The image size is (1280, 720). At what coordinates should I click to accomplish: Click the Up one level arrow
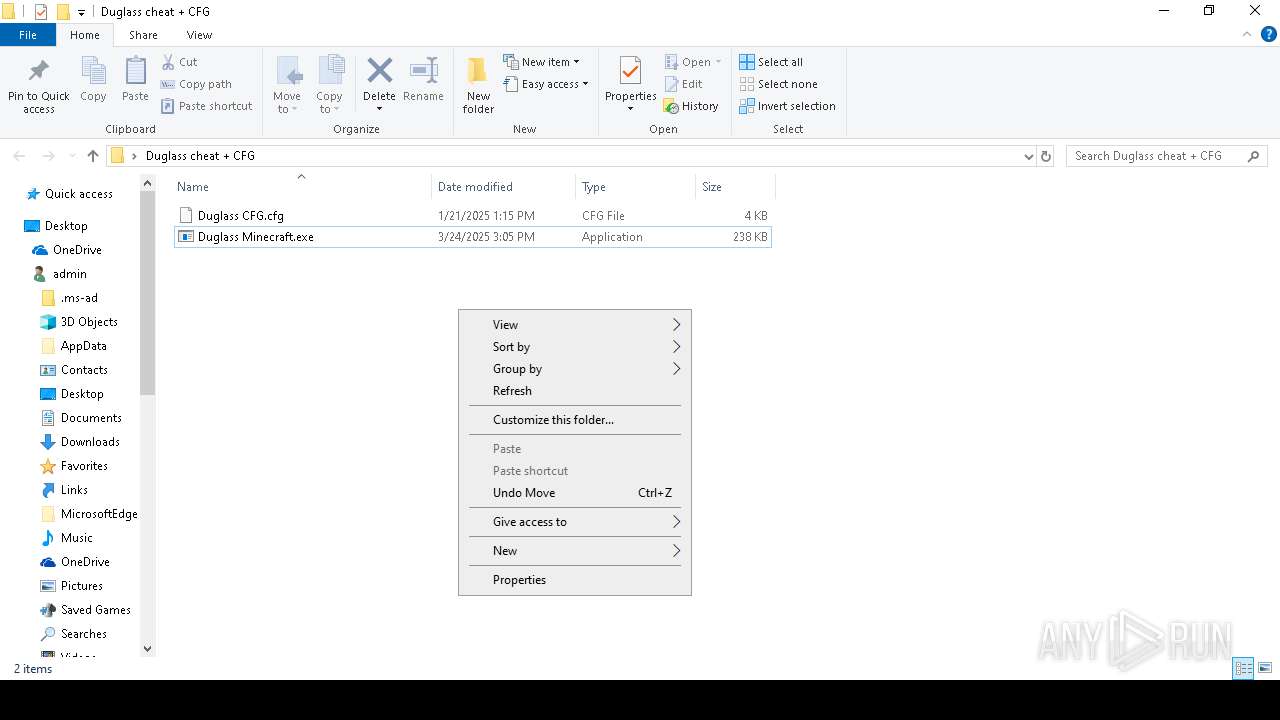tap(93, 156)
